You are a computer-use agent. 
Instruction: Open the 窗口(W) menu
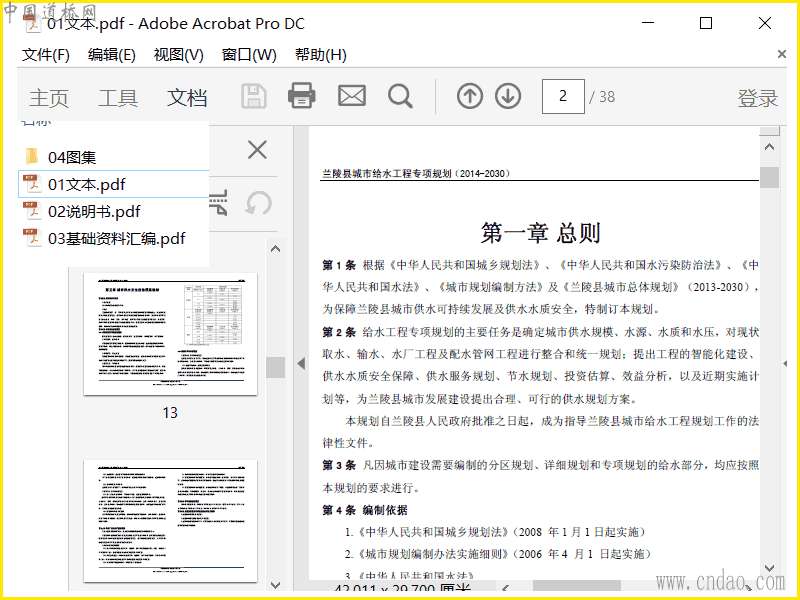[249, 55]
